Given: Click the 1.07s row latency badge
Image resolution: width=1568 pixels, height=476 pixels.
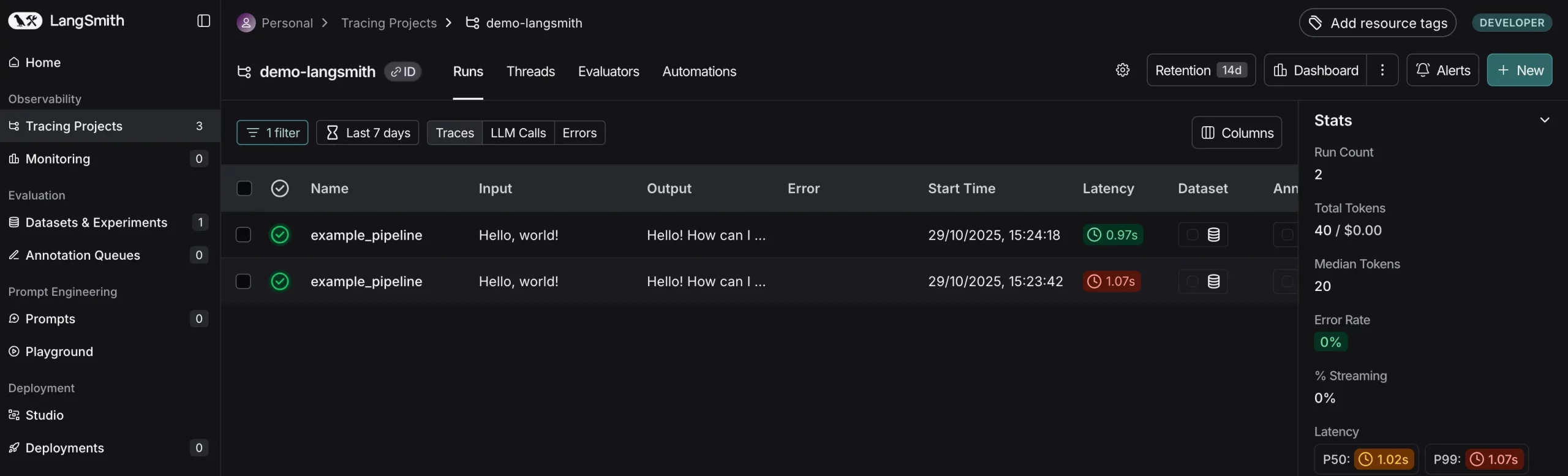Looking at the screenshot, I should click(x=1111, y=281).
